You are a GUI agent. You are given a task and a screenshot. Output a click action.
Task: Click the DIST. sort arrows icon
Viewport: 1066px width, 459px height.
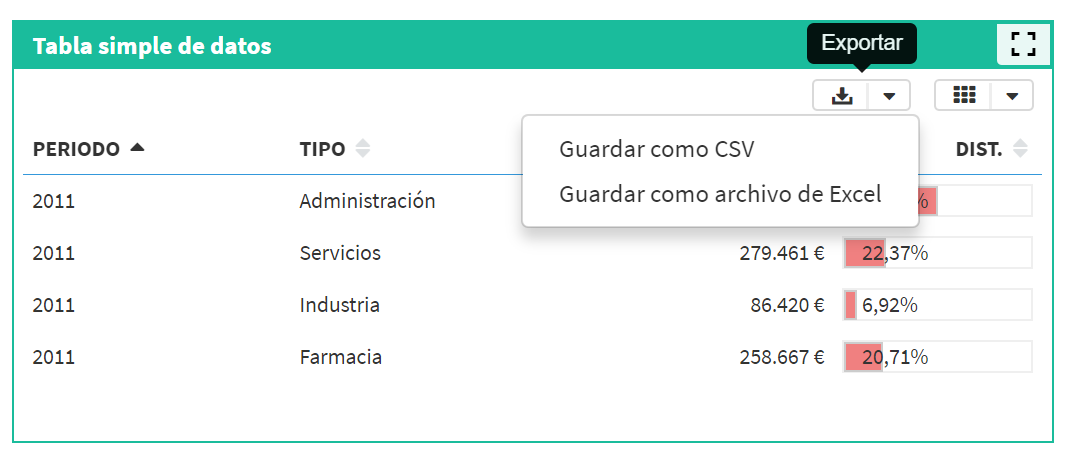[x=1020, y=149]
